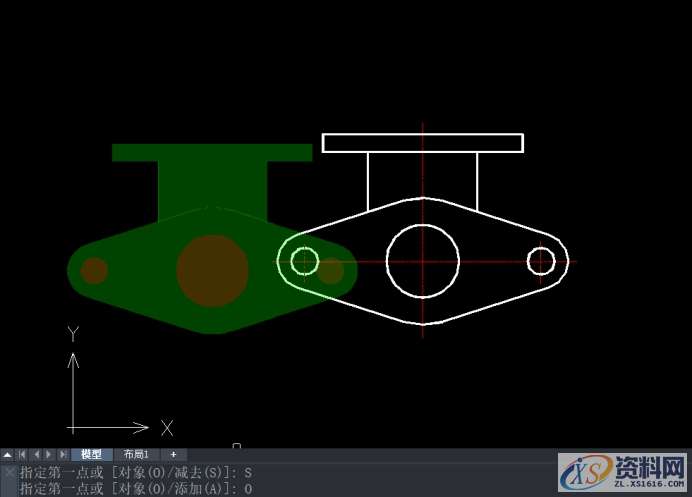This screenshot has height=497, width=692.
Task: Click the next layout tab arrow
Action: (49, 455)
